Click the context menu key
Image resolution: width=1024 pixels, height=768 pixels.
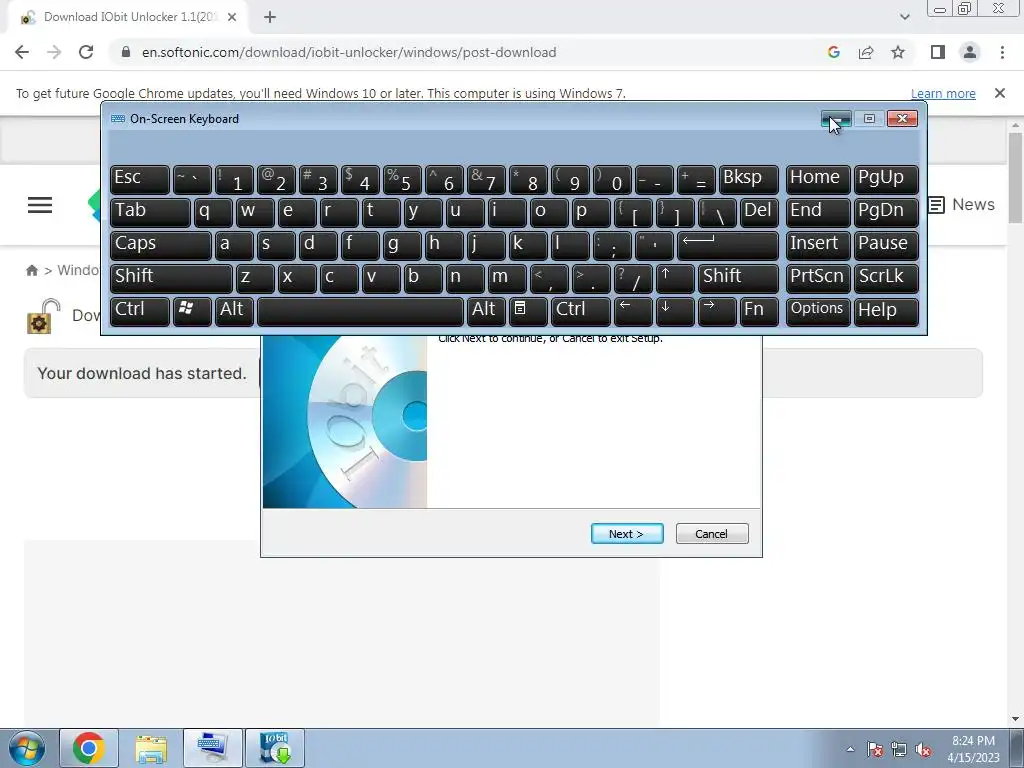pyautogui.click(x=528, y=311)
